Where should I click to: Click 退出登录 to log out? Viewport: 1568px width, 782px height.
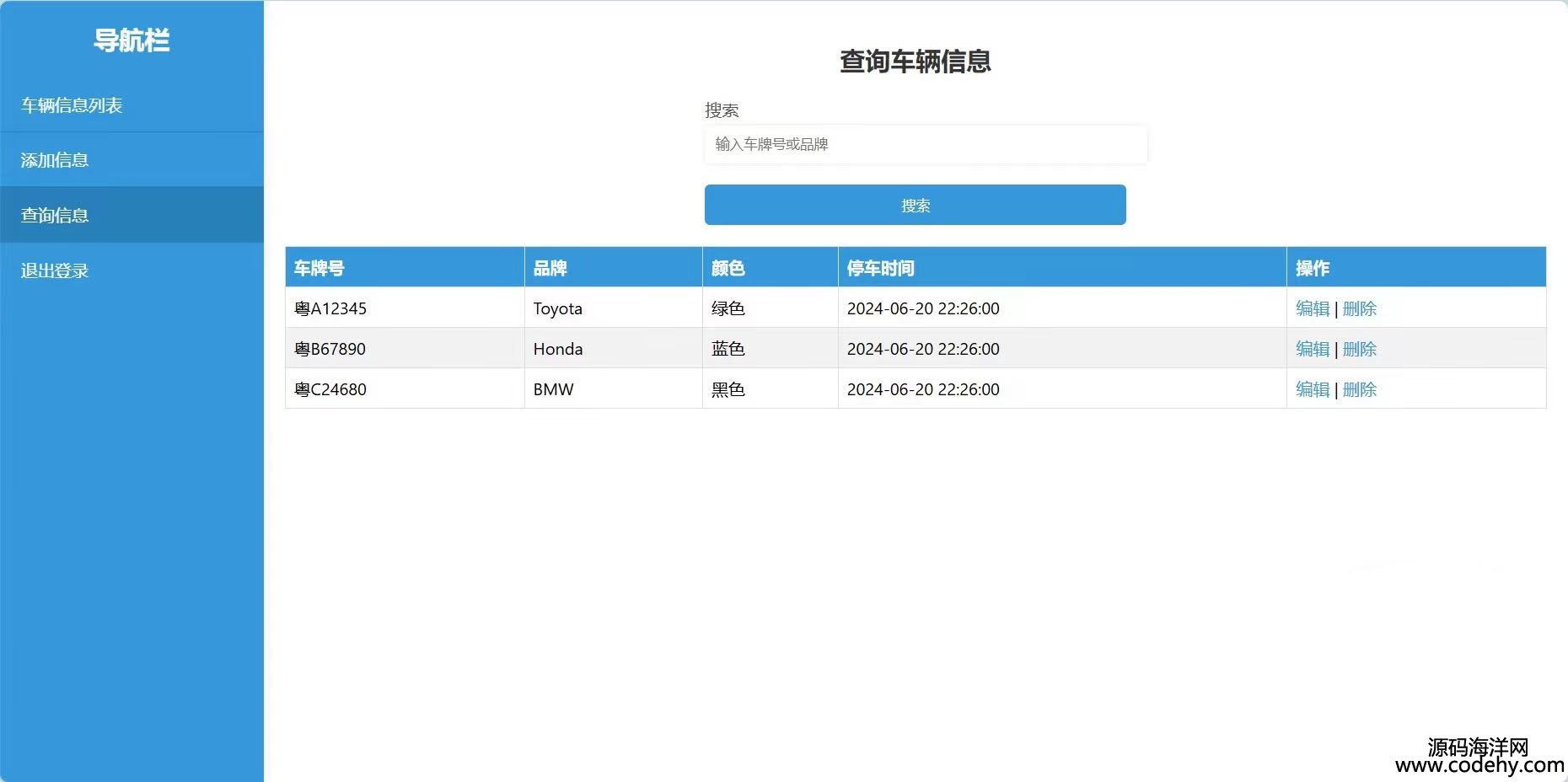point(55,270)
